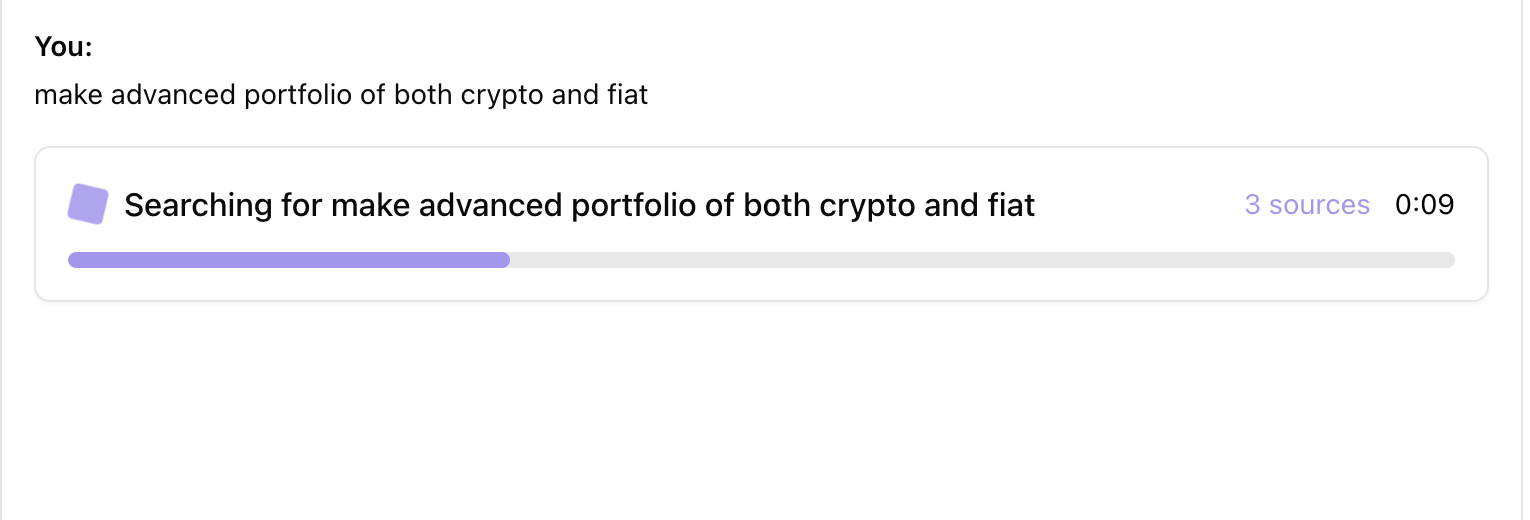
Task: Click the purple square search status icon
Action: (87, 204)
